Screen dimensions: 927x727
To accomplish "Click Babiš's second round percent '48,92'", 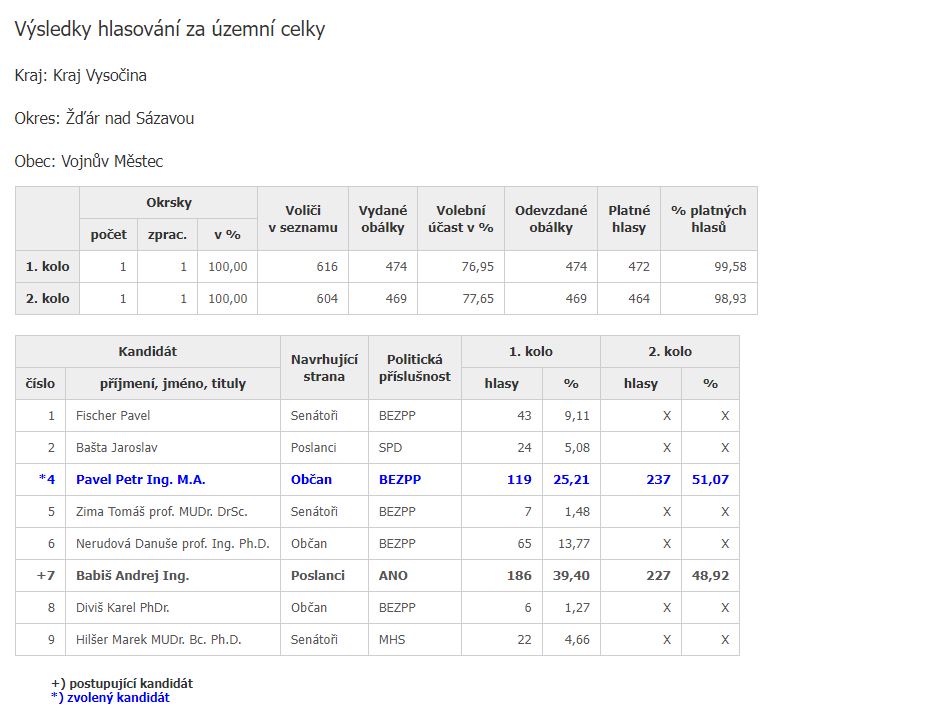I will [710, 575].
